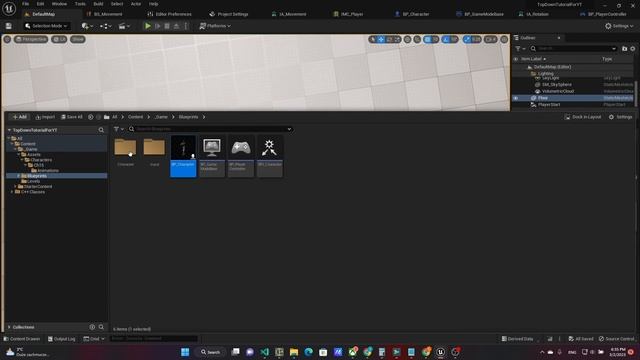Open Outliner settings gear
This screenshot has height=360, width=640.
pyautogui.click(x=633, y=49)
